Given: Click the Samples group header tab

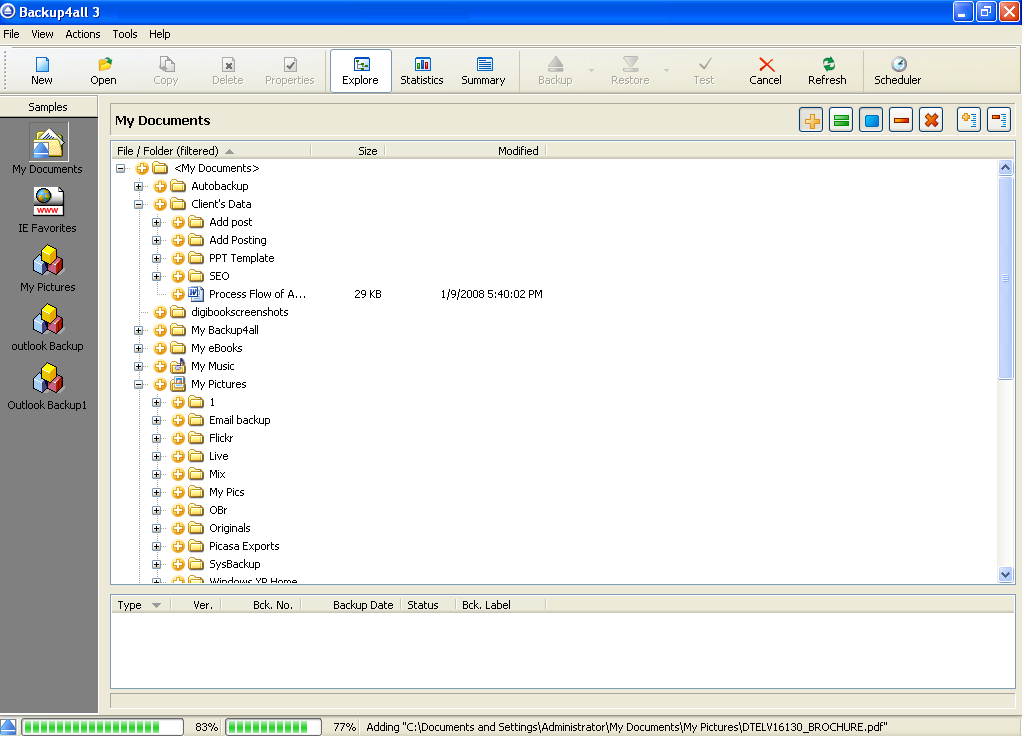Looking at the screenshot, I should click(x=48, y=106).
